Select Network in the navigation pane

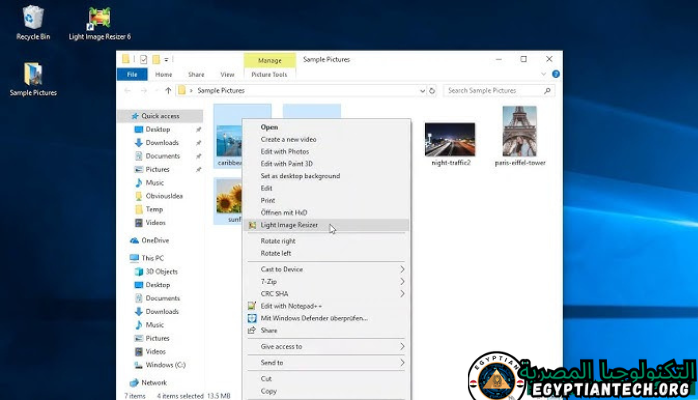[153, 382]
